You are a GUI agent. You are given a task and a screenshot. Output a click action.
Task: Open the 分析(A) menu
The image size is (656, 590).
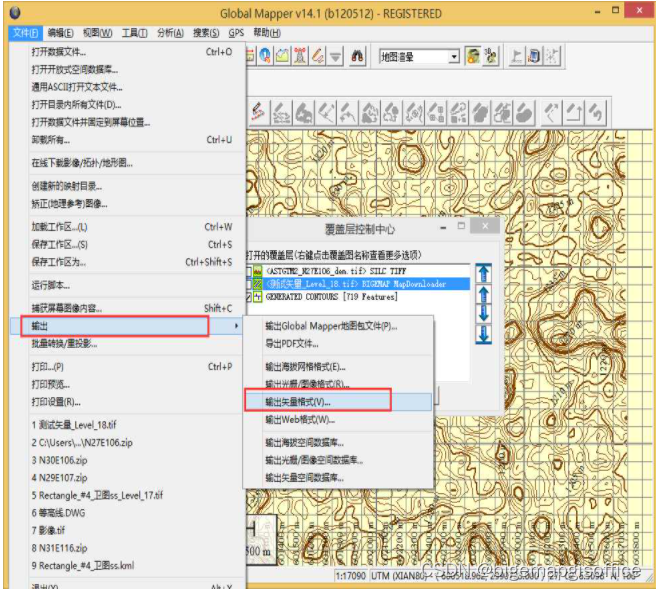click(170, 33)
